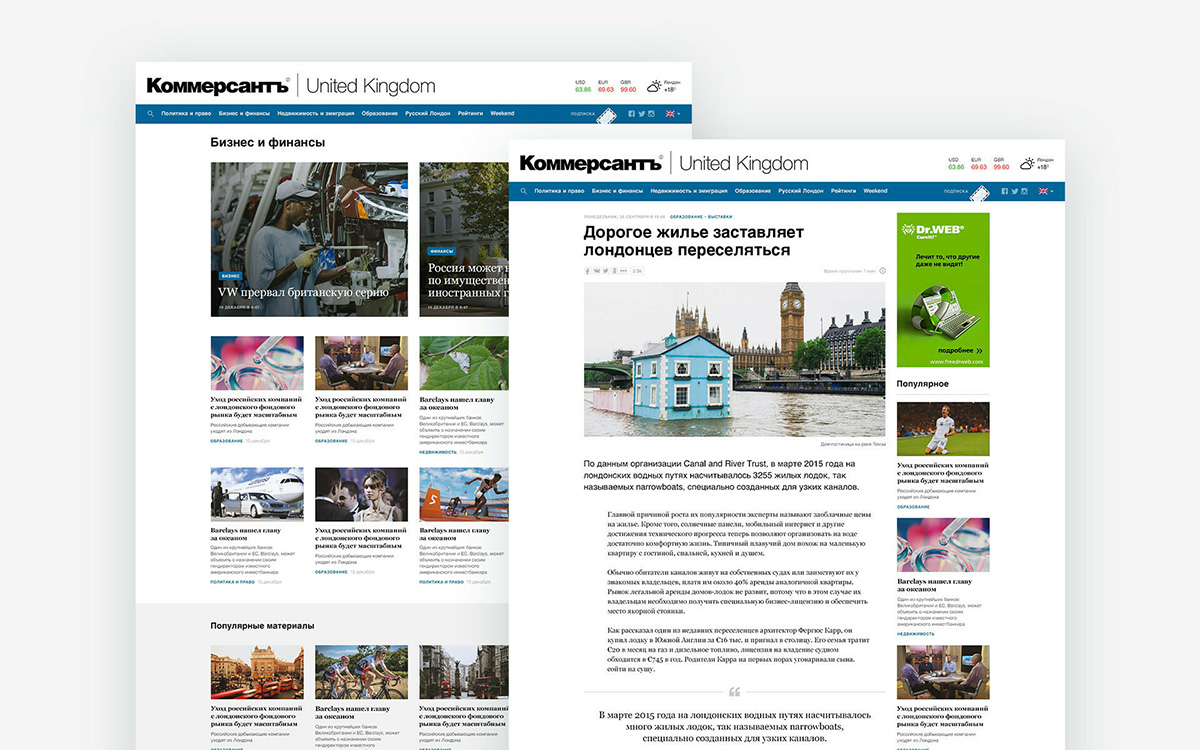Open the Instagram icon in the back page navbar
1200x750 pixels.
(x=651, y=114)
